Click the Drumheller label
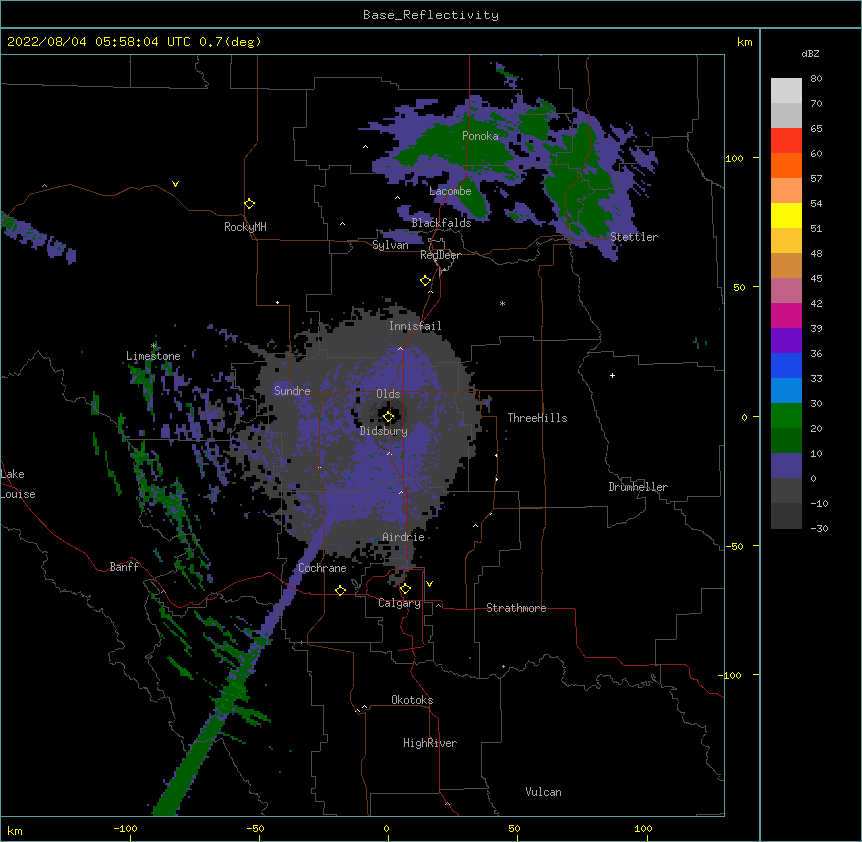Screen dimensions: 862x842 [x=638, y=487]
